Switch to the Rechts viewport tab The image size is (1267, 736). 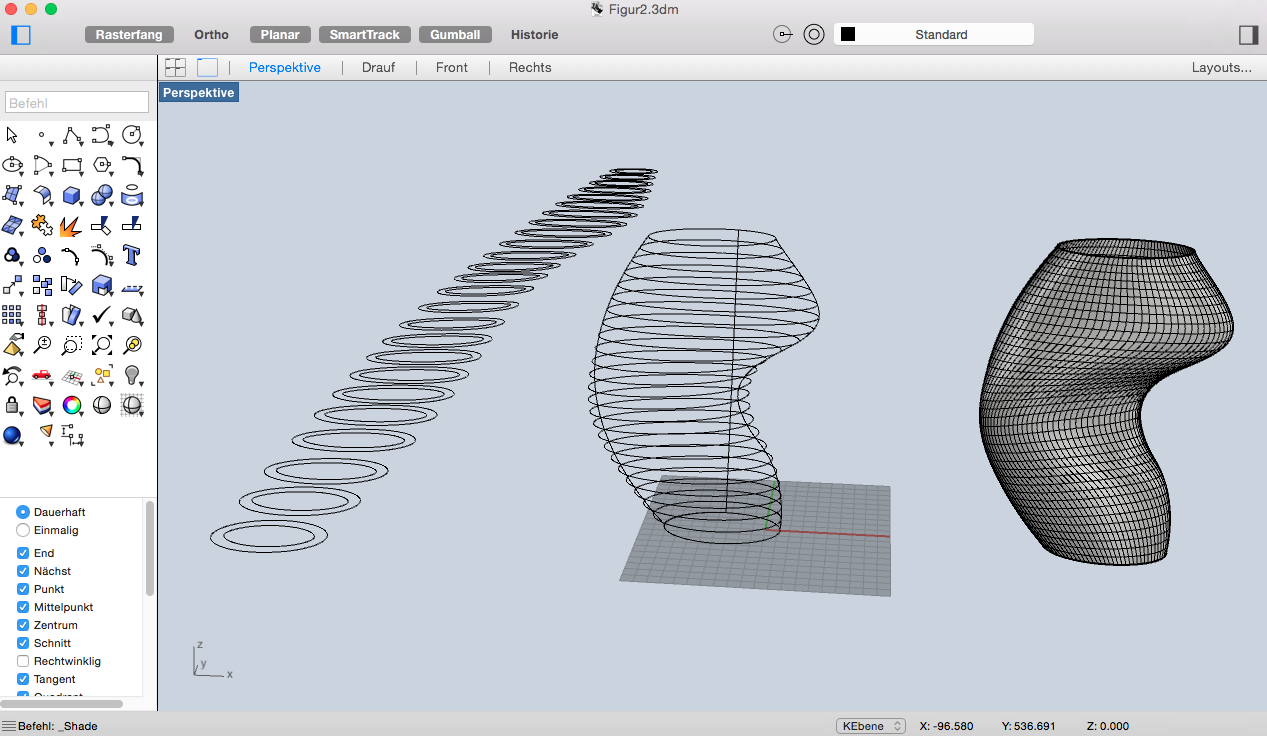pos(530,68)
